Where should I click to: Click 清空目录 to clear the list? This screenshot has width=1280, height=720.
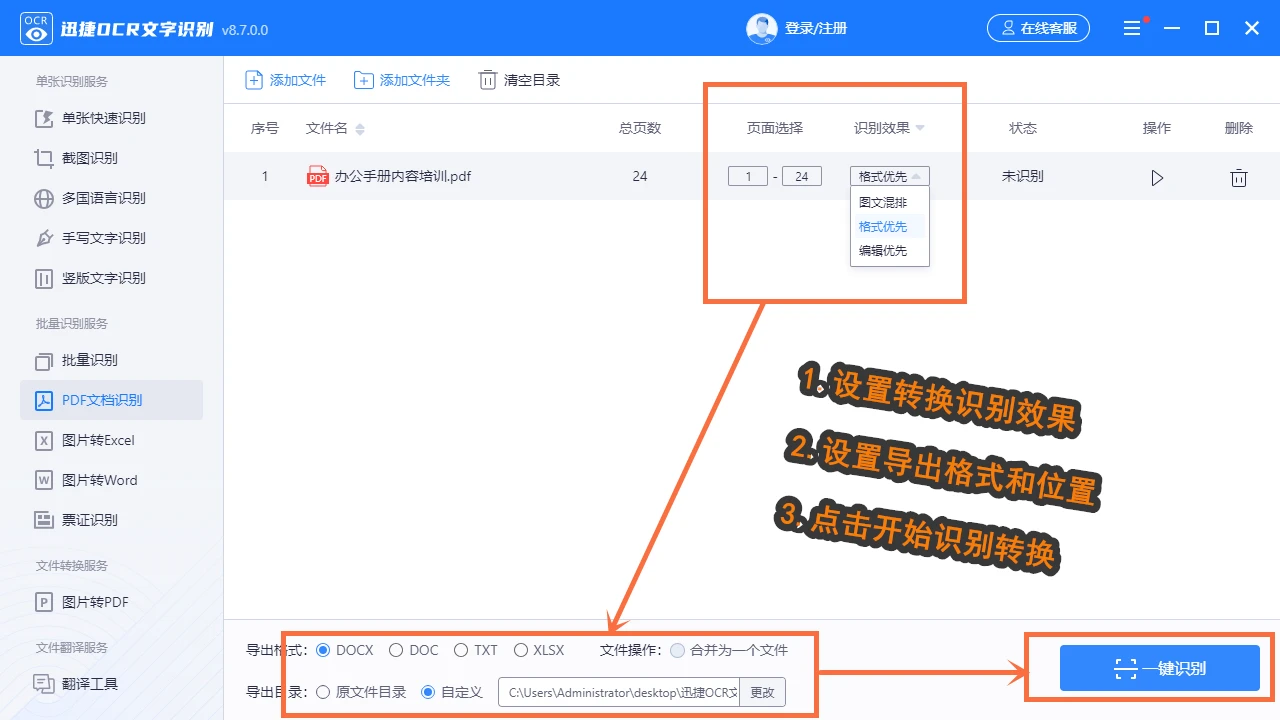click(x=520, y=80)
